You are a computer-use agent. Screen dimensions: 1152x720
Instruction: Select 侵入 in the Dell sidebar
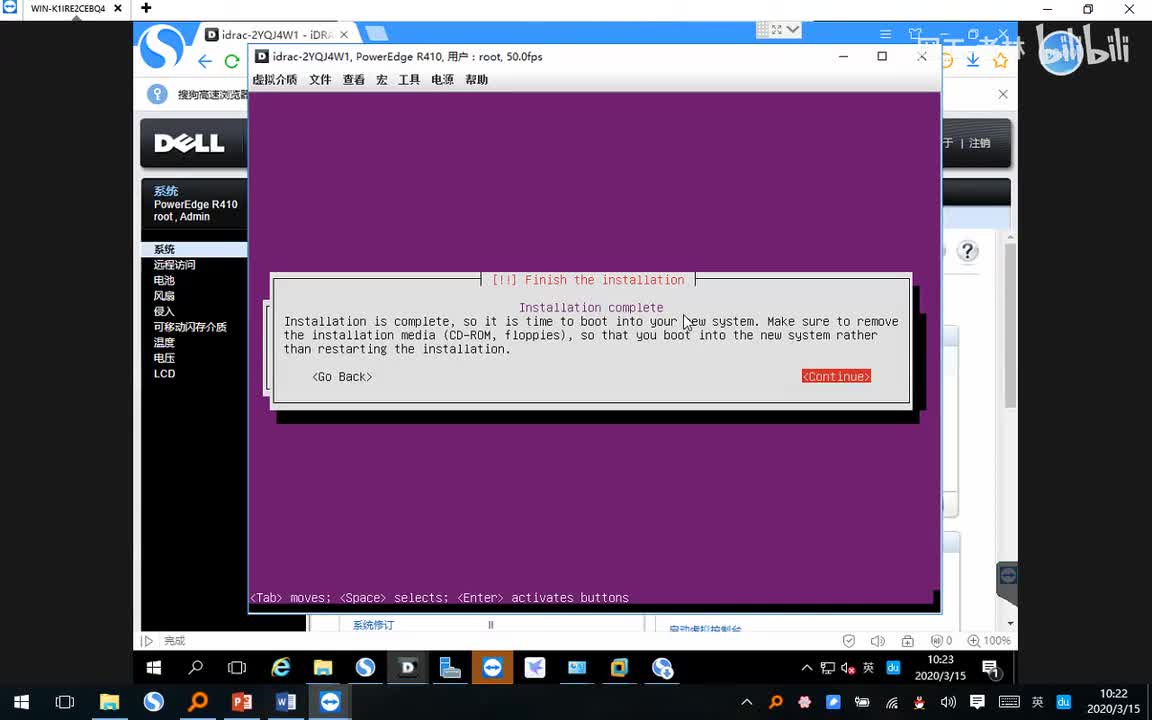pos(165,312)
